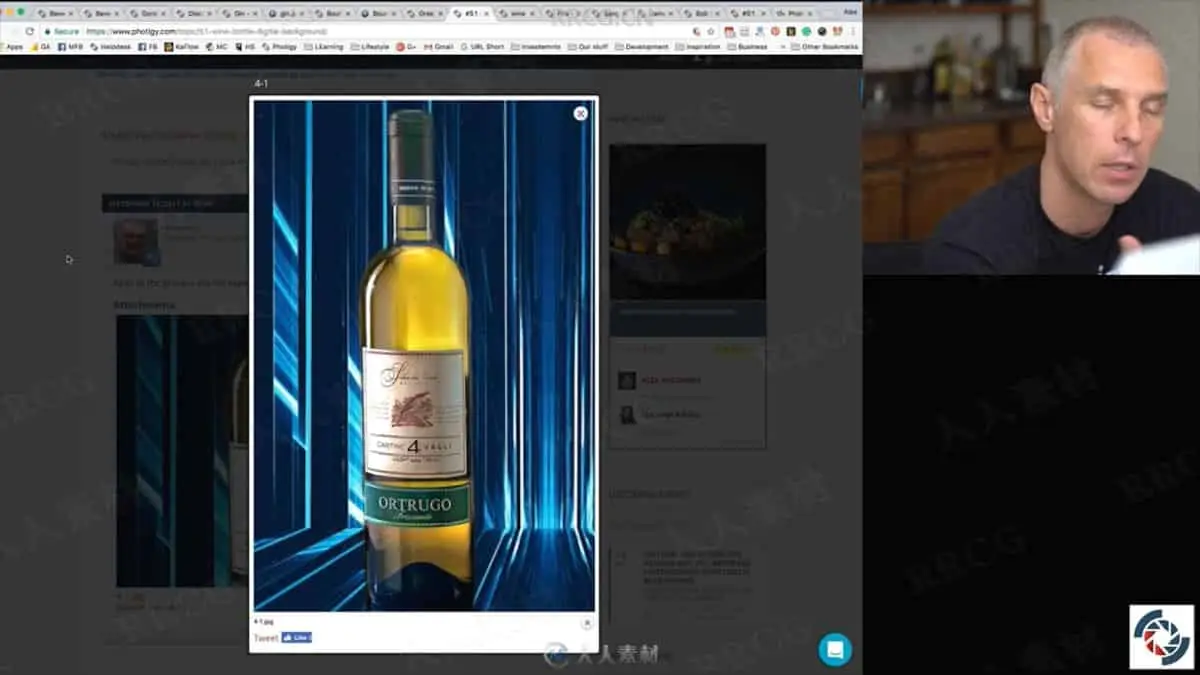Expand the Other Bookmarks folder

tap(824, 47)
